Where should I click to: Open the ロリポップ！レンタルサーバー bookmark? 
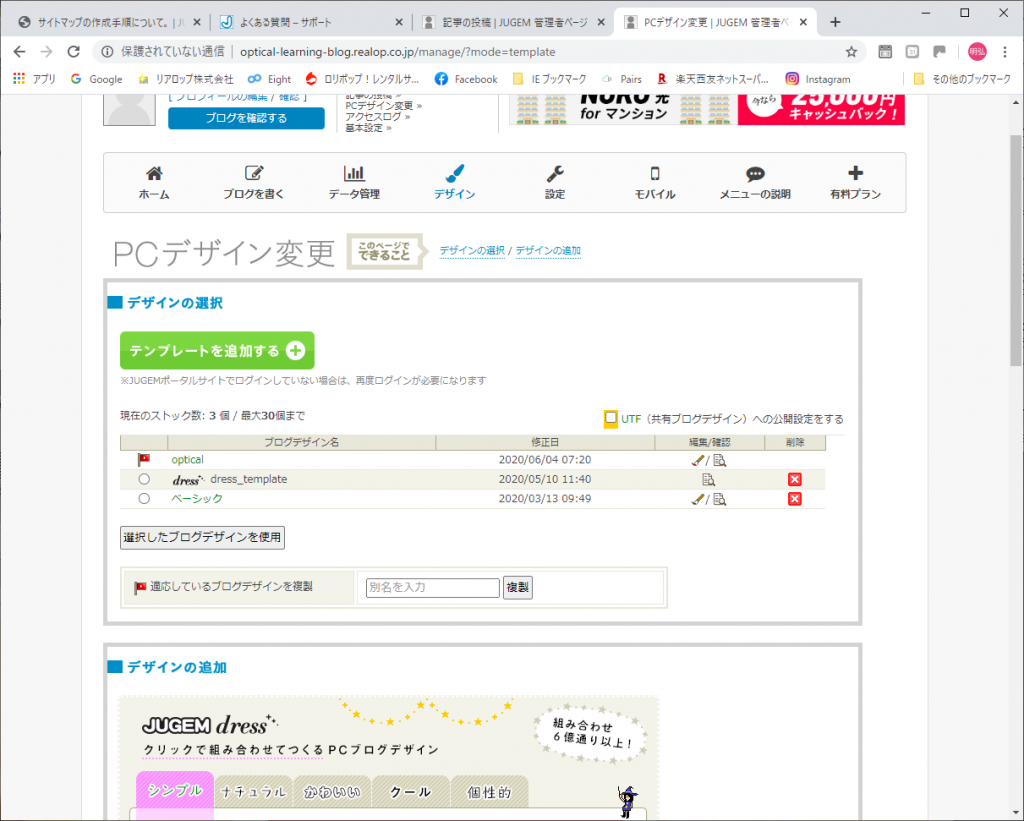pyautogui.click(x=362, y=79)
